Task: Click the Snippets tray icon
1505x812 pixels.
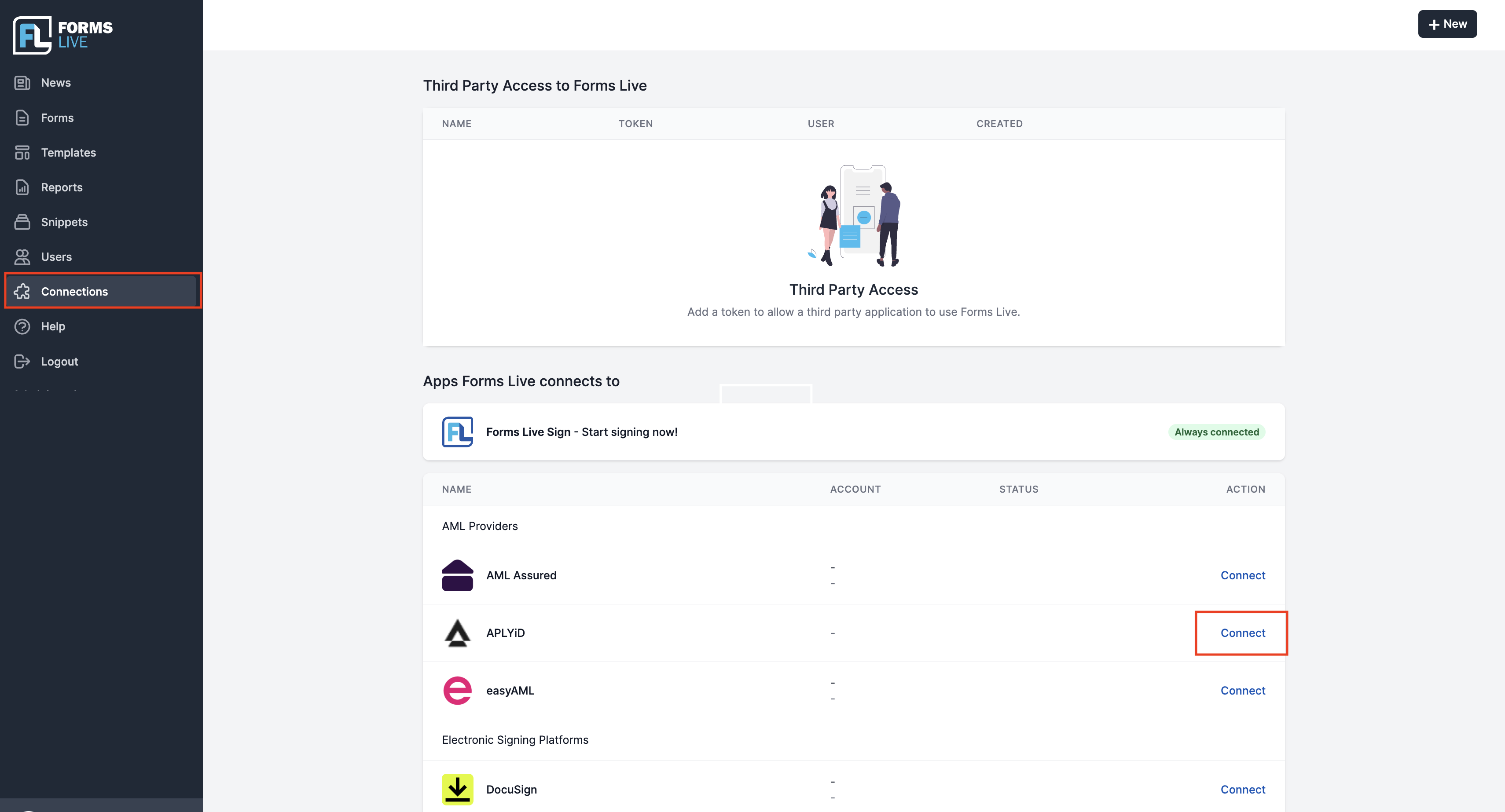Action: (x=22, y=222)
